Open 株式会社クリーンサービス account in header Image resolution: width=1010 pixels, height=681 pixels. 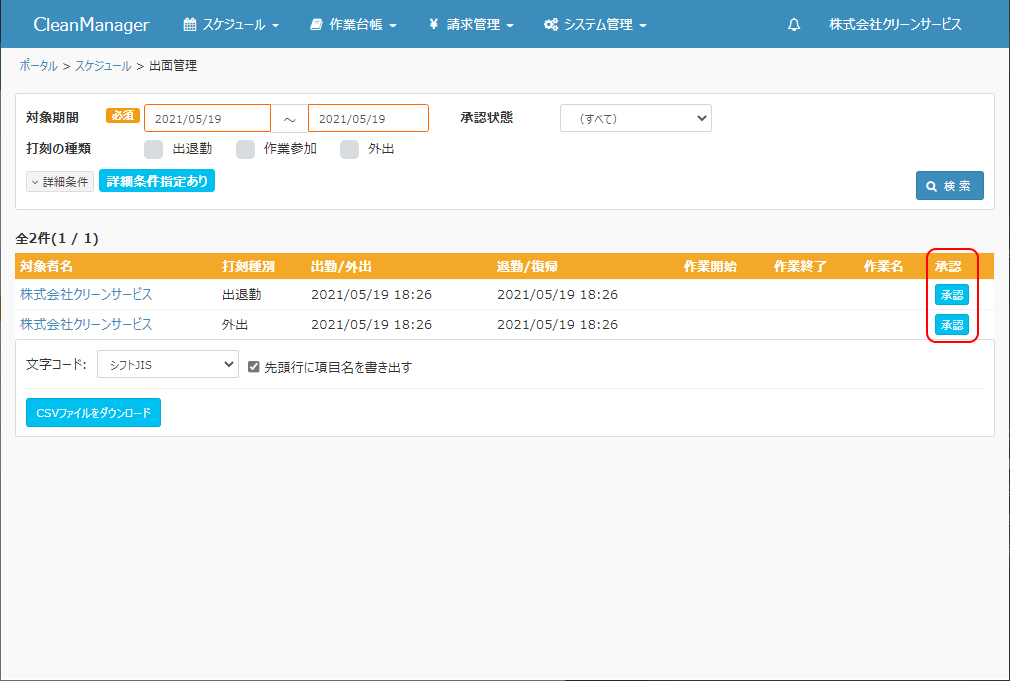(895, 24)
